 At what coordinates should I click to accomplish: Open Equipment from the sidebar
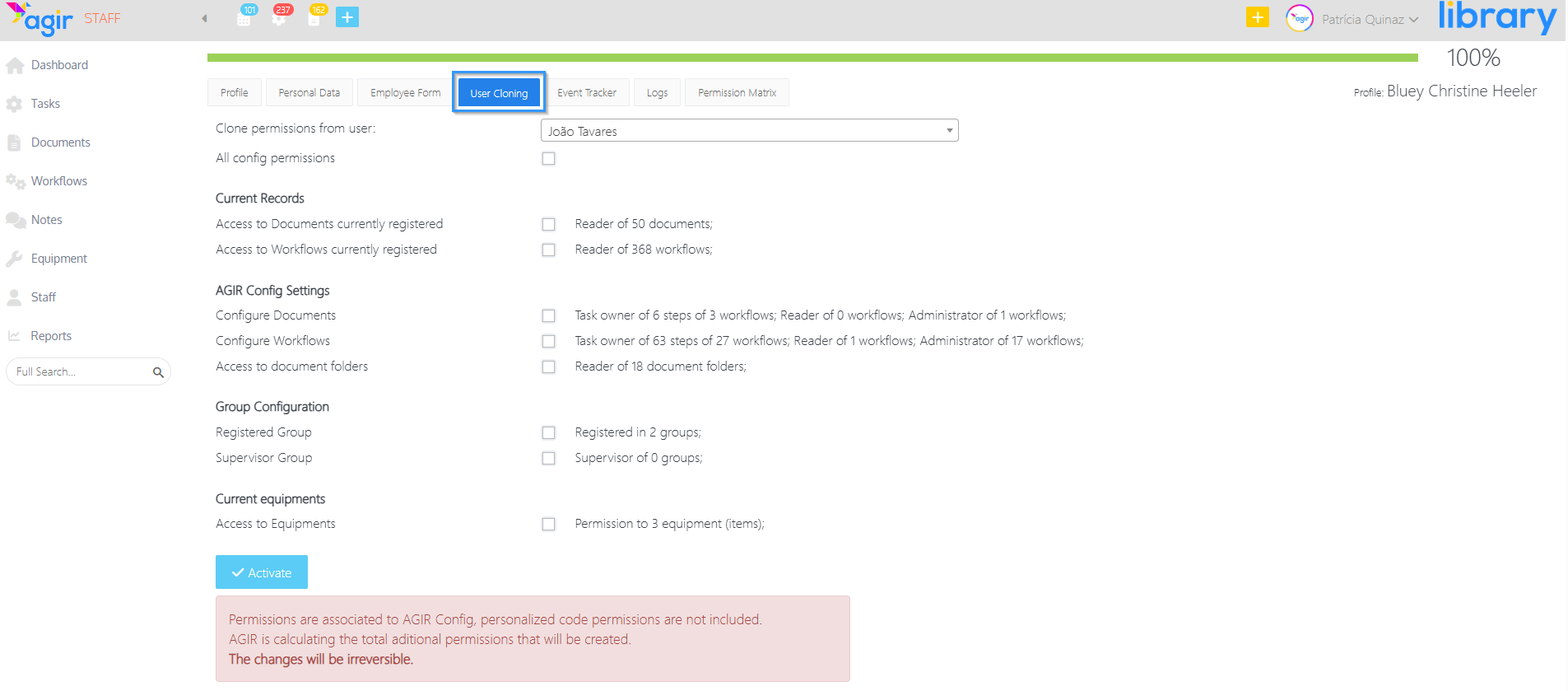pos(59,259)
